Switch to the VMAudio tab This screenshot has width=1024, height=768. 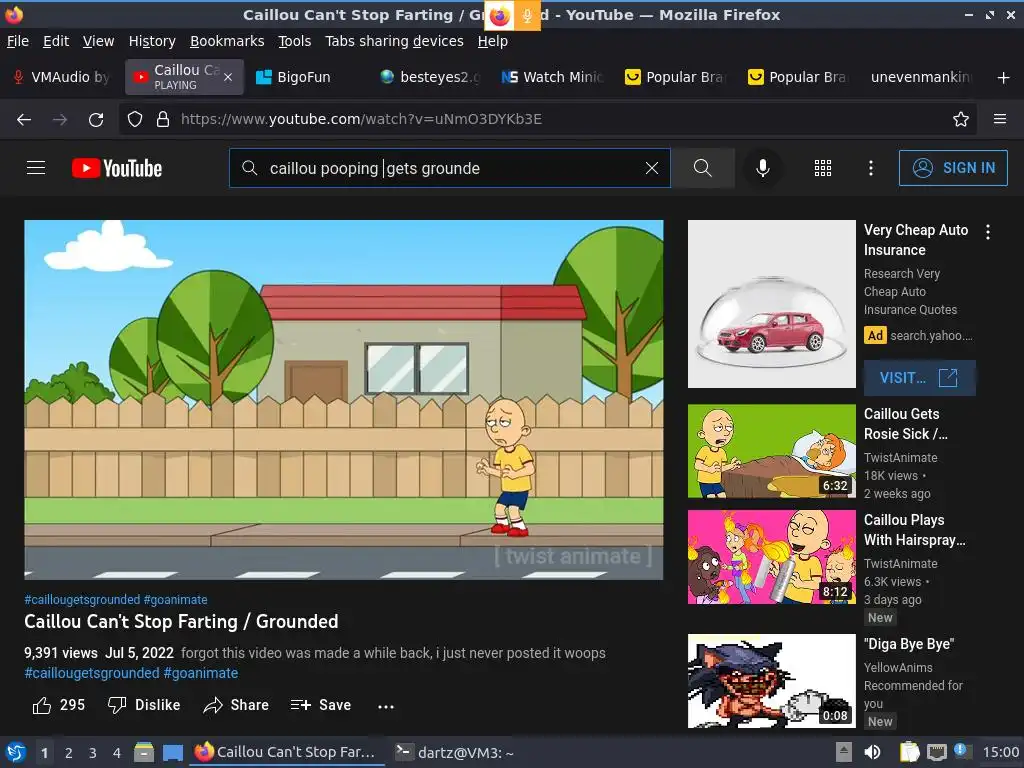62,77
